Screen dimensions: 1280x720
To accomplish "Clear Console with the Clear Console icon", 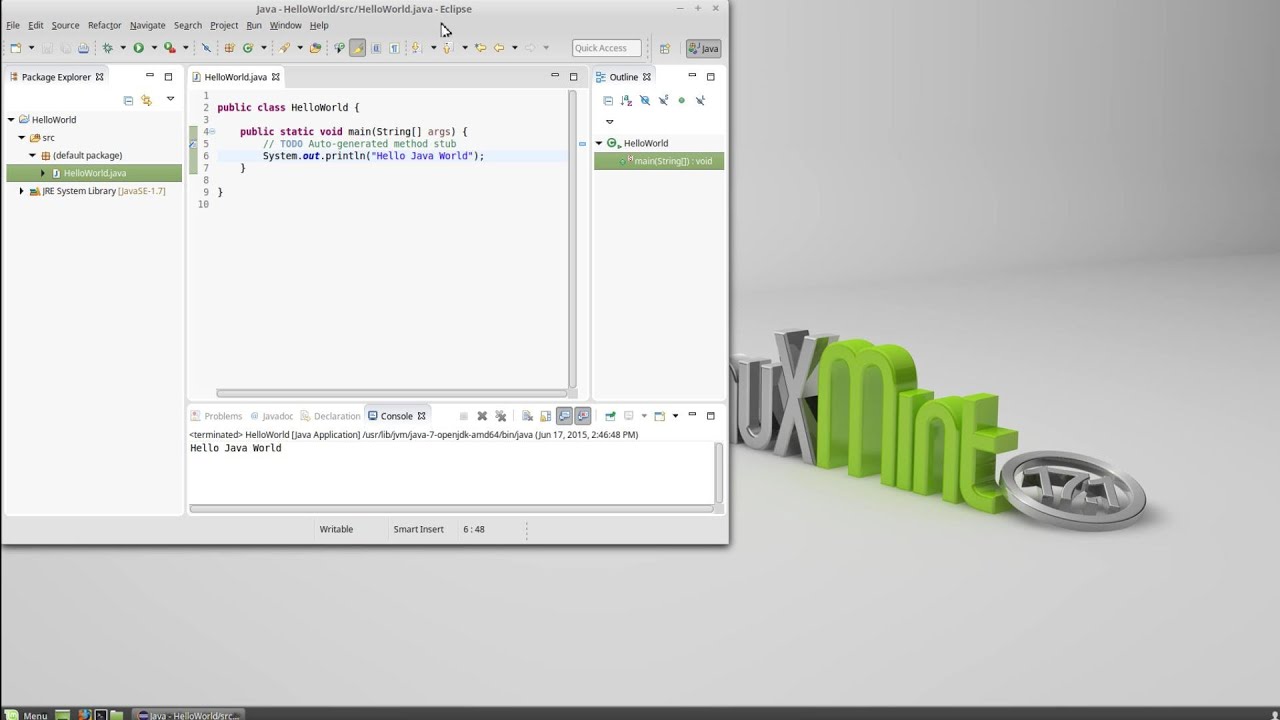I will click(x=527, y=416).
